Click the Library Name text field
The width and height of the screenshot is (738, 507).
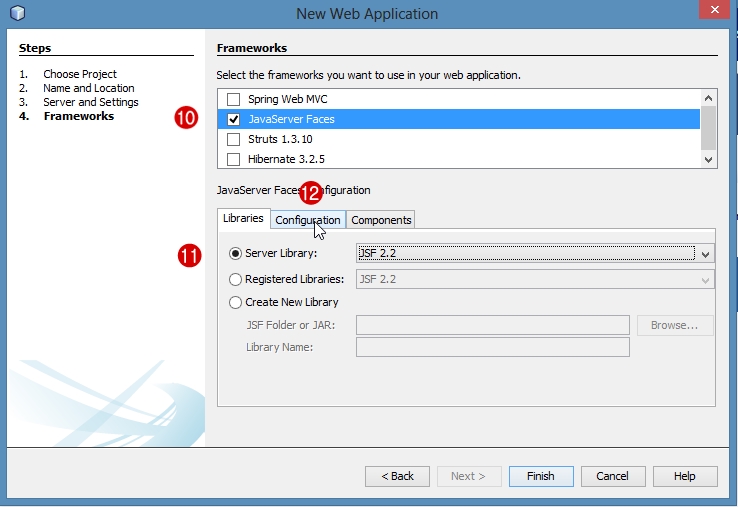[493, 347]
